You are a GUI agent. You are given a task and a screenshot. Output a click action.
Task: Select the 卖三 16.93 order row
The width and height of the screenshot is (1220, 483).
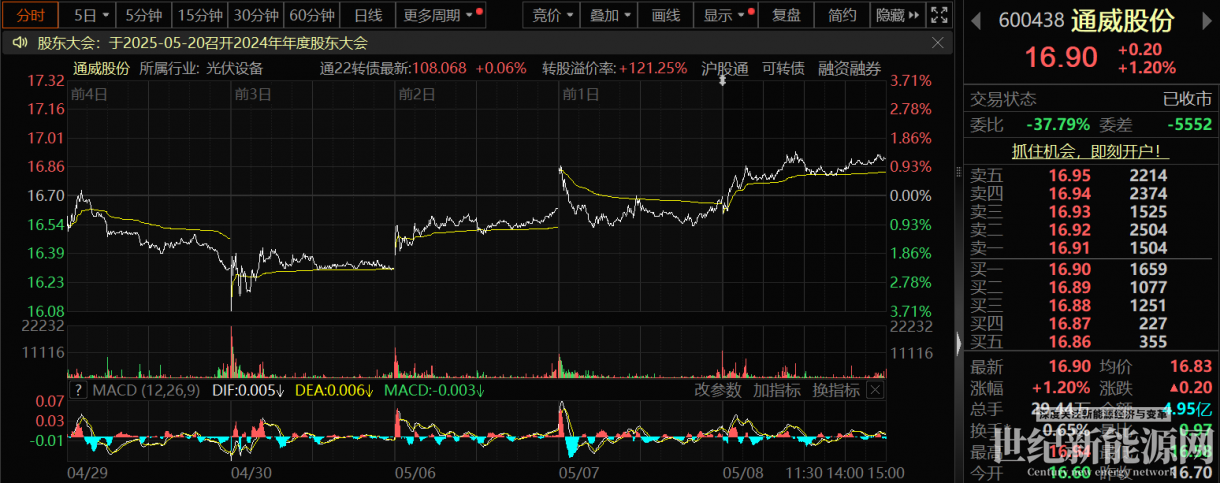point(1091,212)
